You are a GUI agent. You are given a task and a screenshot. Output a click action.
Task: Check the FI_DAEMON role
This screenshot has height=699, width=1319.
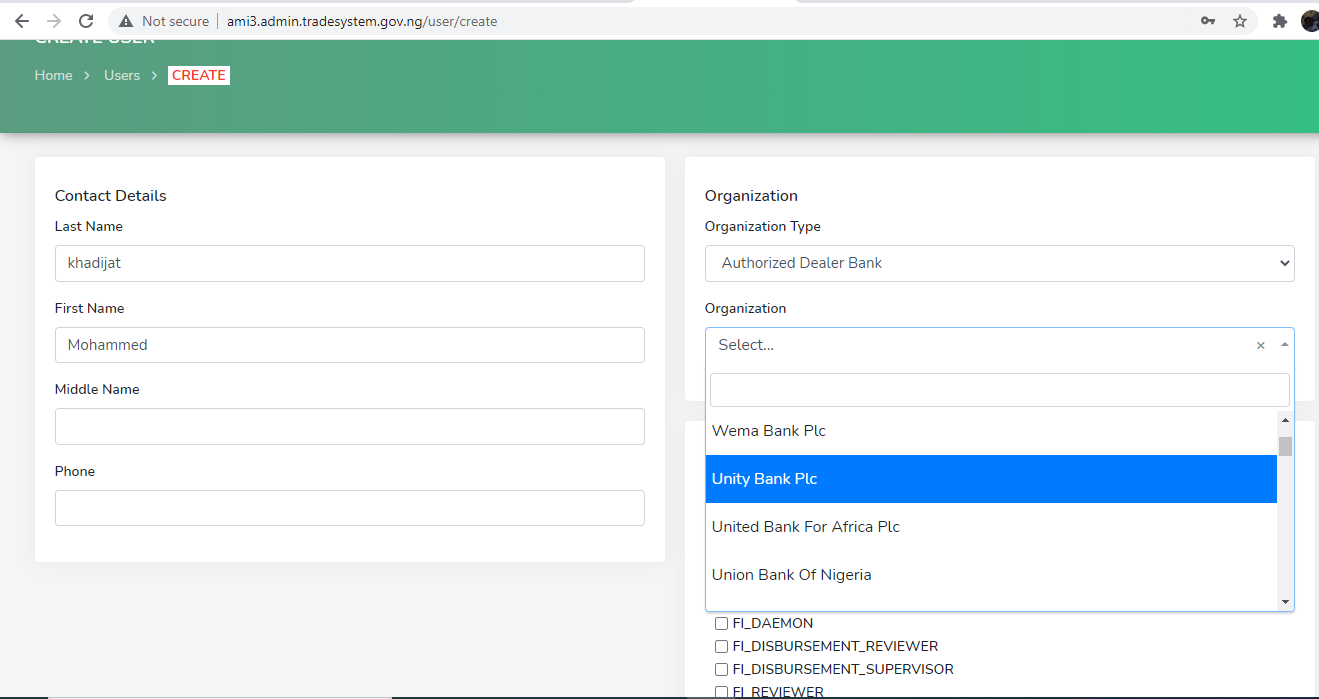(x=721, y=623)
